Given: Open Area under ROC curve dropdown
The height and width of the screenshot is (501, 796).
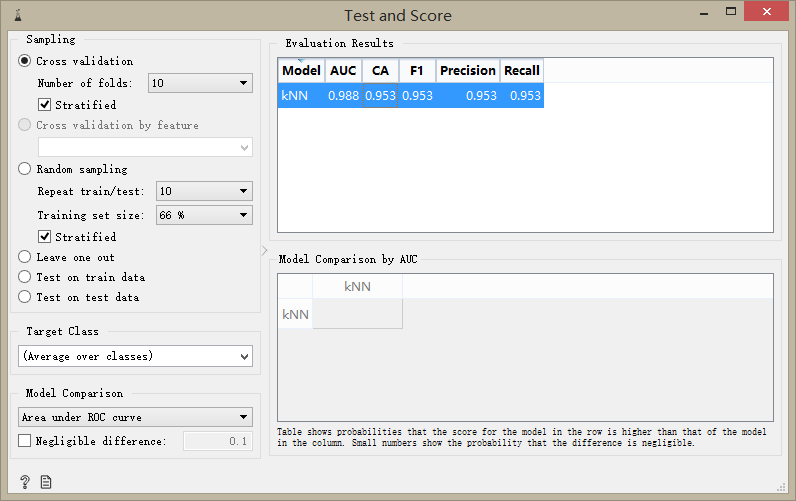Looking at the screenshot, I should pos(135,417).
